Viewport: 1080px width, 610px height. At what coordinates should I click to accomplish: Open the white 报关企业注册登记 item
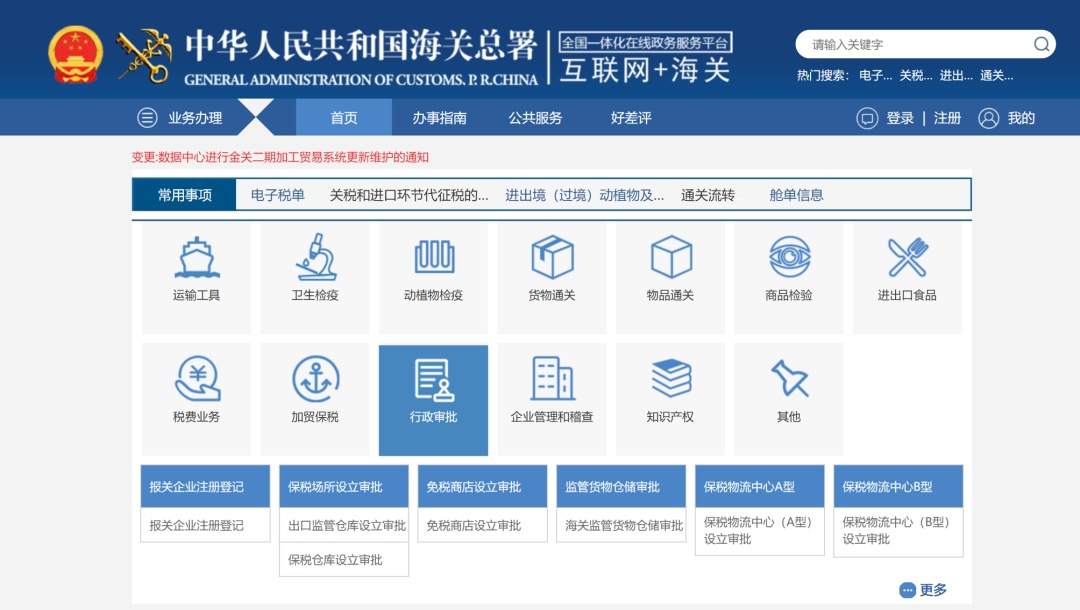point(205,525)
